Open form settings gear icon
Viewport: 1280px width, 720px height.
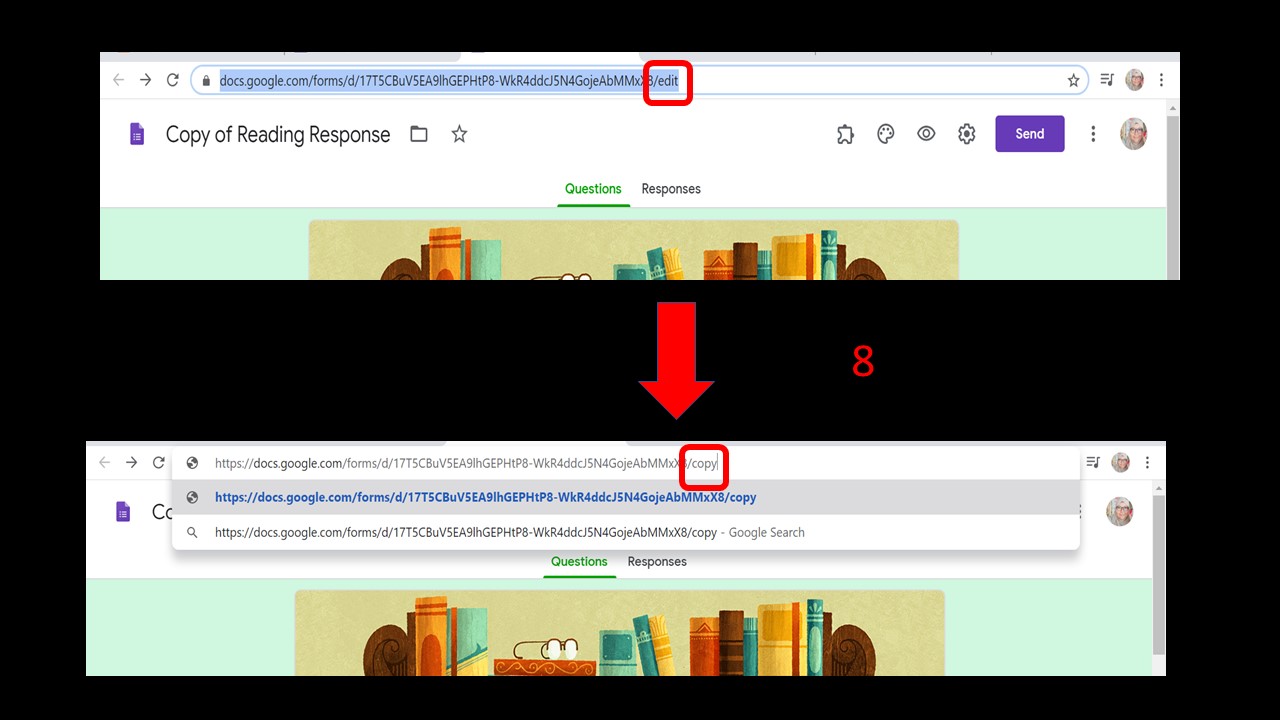click(x=966, y=134)
